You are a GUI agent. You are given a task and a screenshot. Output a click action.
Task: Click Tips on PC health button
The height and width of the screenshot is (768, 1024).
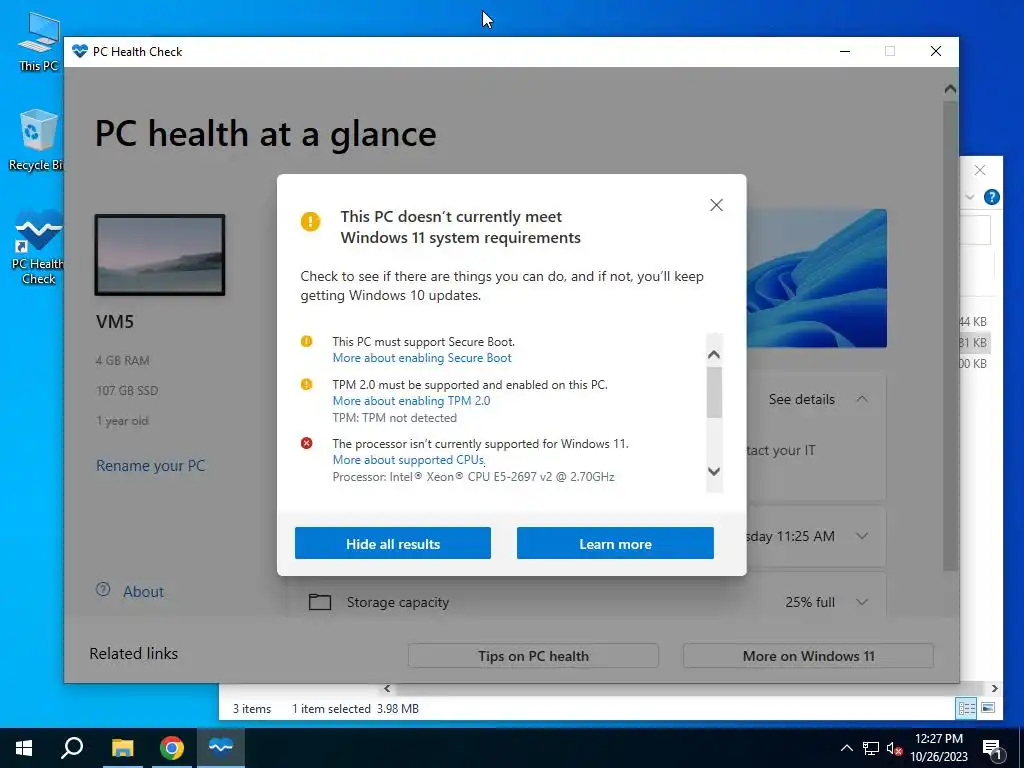click(x=533, y=656)
